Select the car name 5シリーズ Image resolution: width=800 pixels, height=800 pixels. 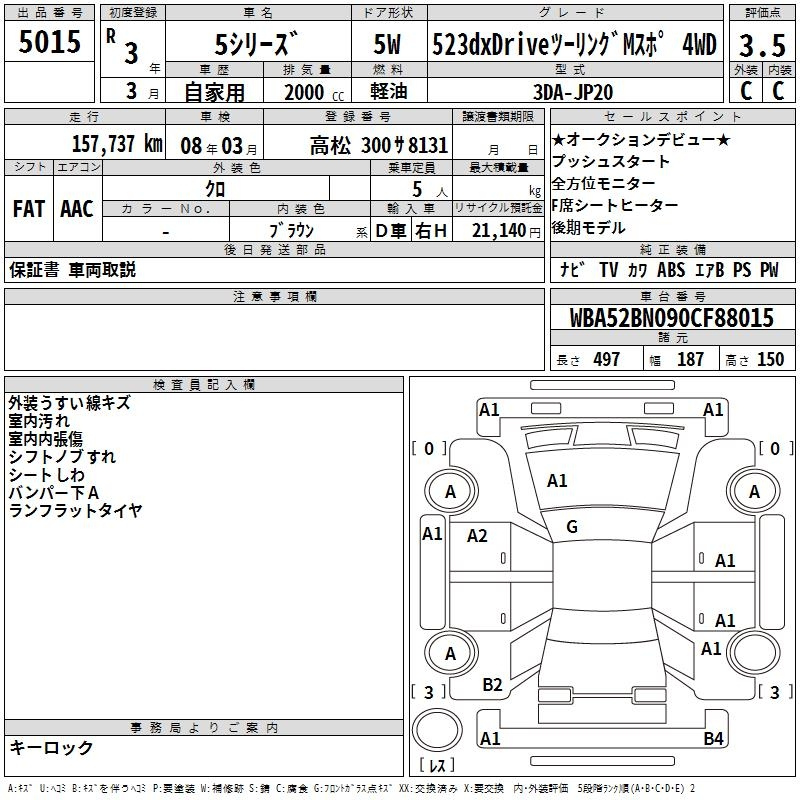point(256,43)
